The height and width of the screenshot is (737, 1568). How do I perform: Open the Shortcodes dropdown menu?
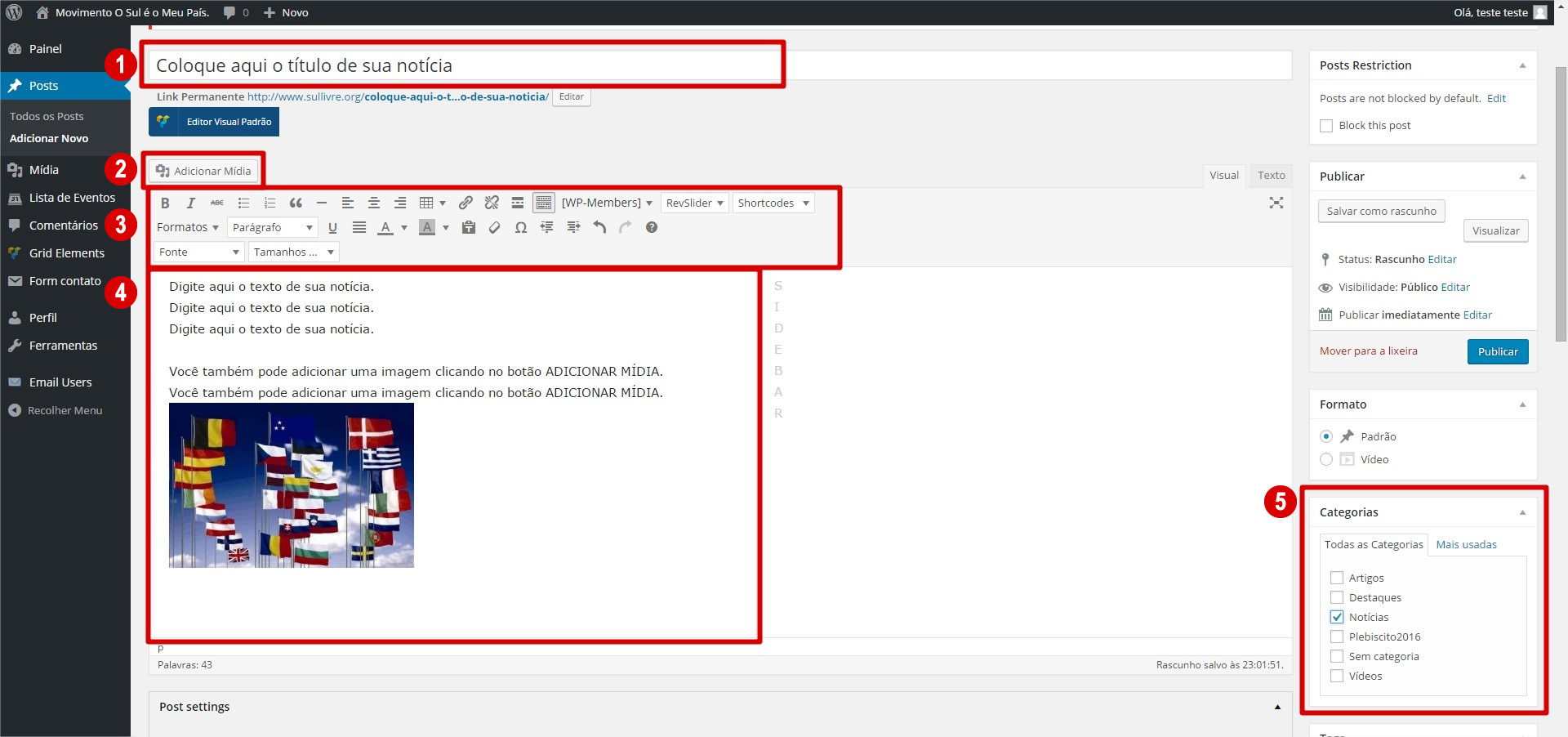pos(773,203)
